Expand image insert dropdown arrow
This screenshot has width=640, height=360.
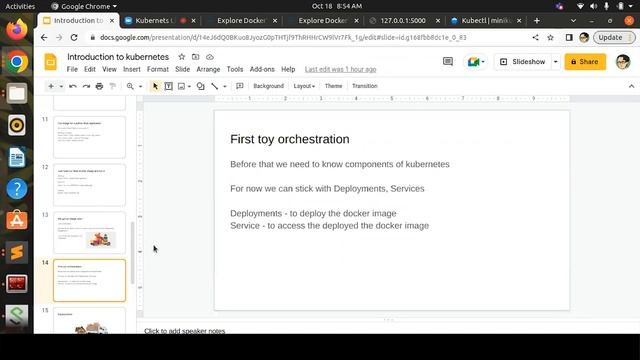pos(189,86)
